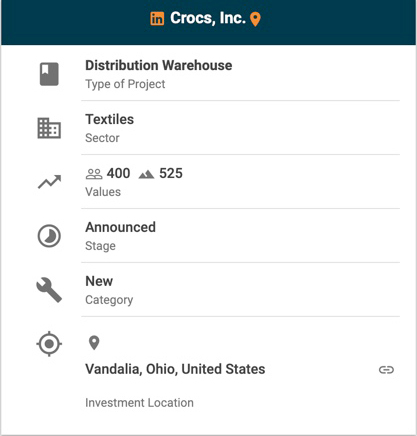Click the mountain icon next to 525
417x436 pixels.
click(146, 174)
